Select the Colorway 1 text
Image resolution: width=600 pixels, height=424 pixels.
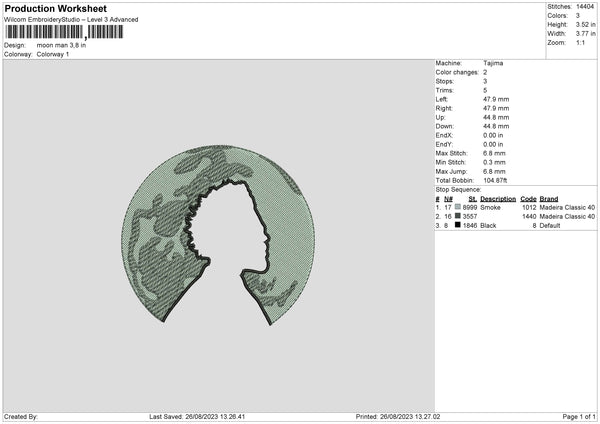click(51, 54)
